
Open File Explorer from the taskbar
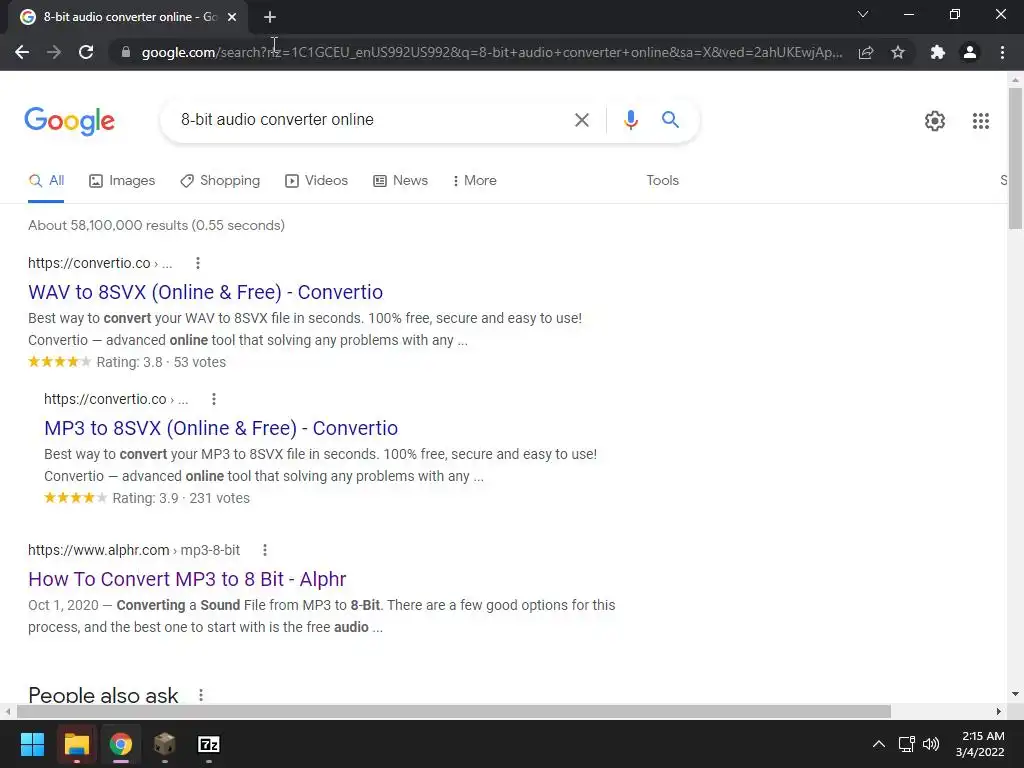(x=76, y=744)
